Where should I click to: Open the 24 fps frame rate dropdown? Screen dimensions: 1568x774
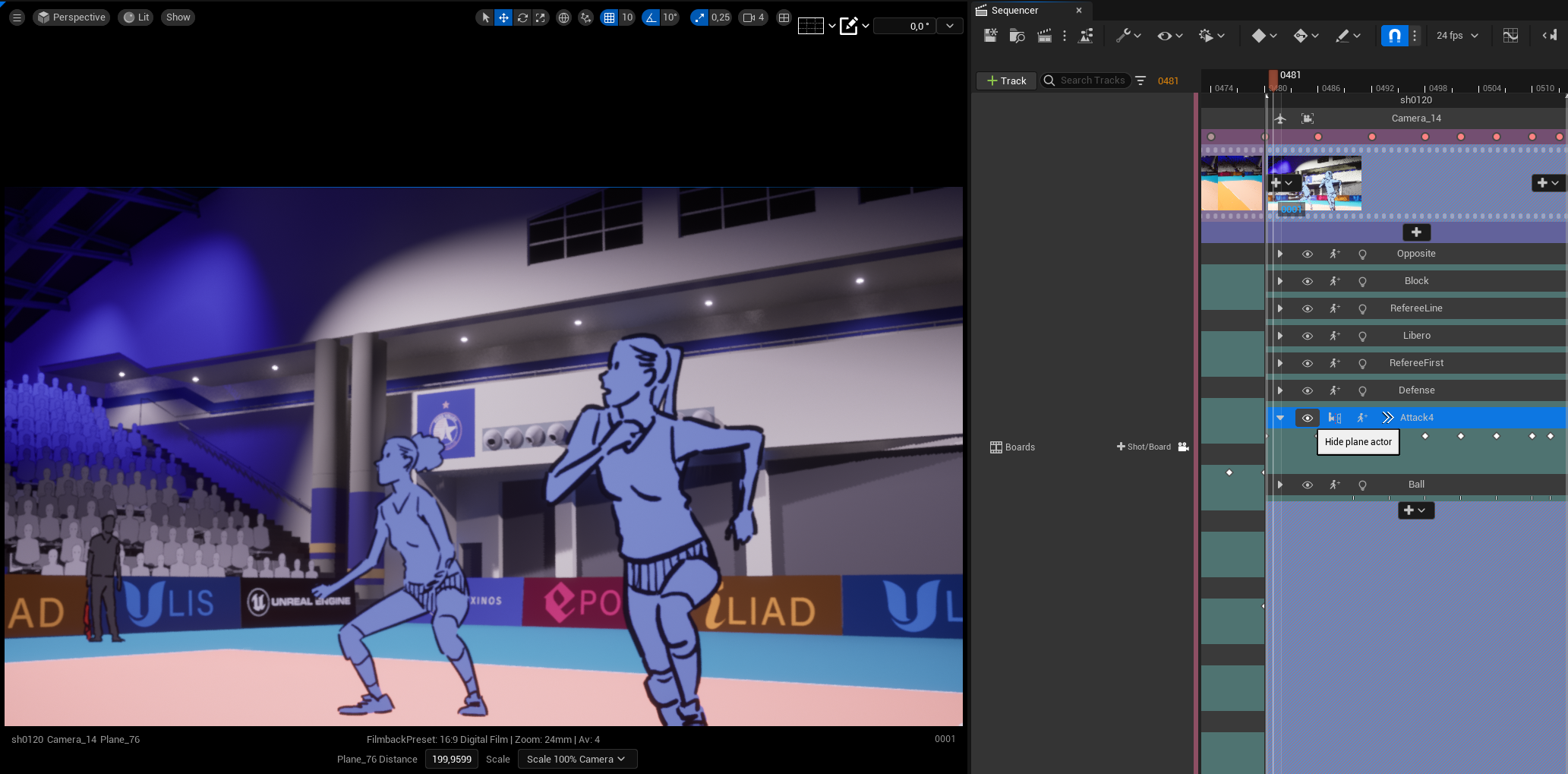[1456, 36]
